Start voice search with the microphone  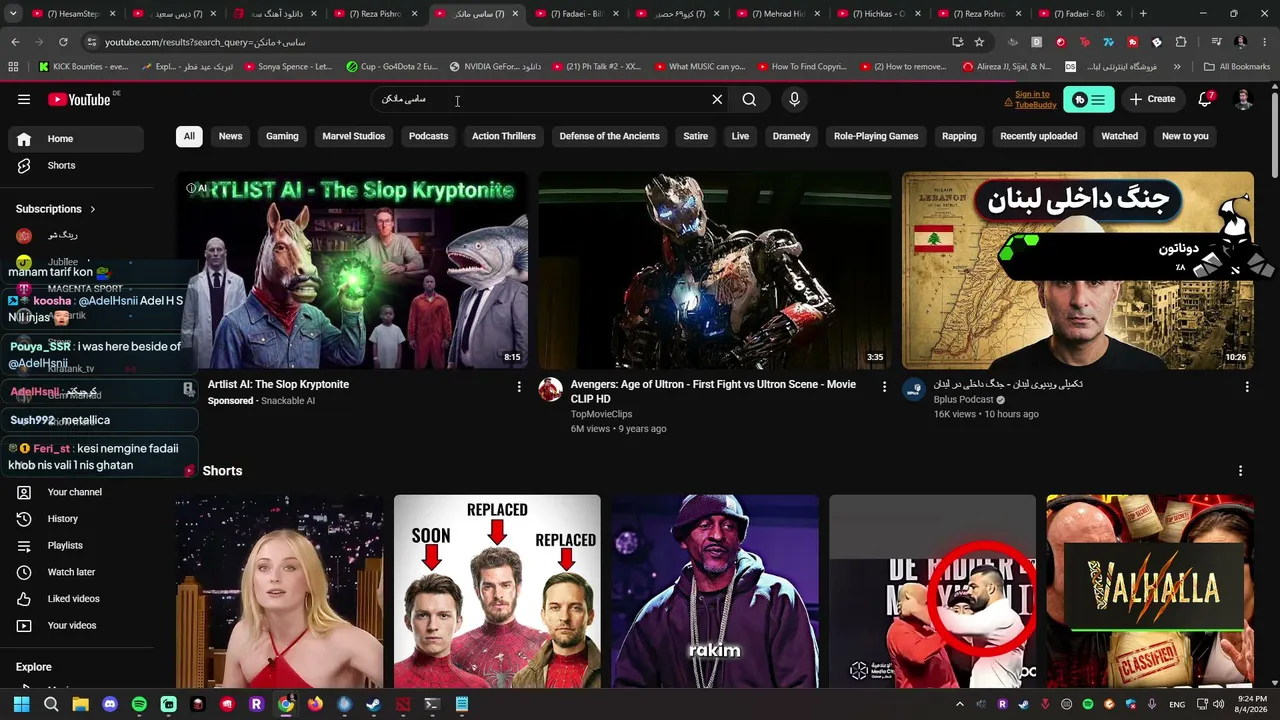(x=794, y=99)
